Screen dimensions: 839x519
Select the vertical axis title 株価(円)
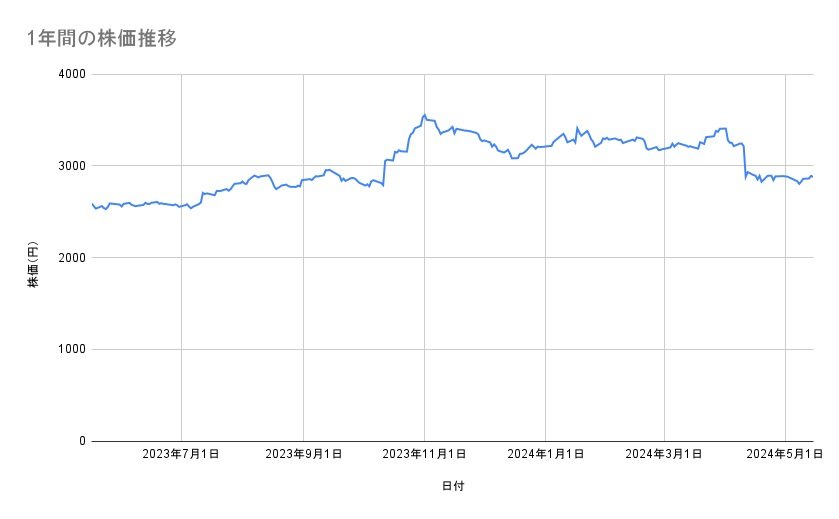[33, 268]
